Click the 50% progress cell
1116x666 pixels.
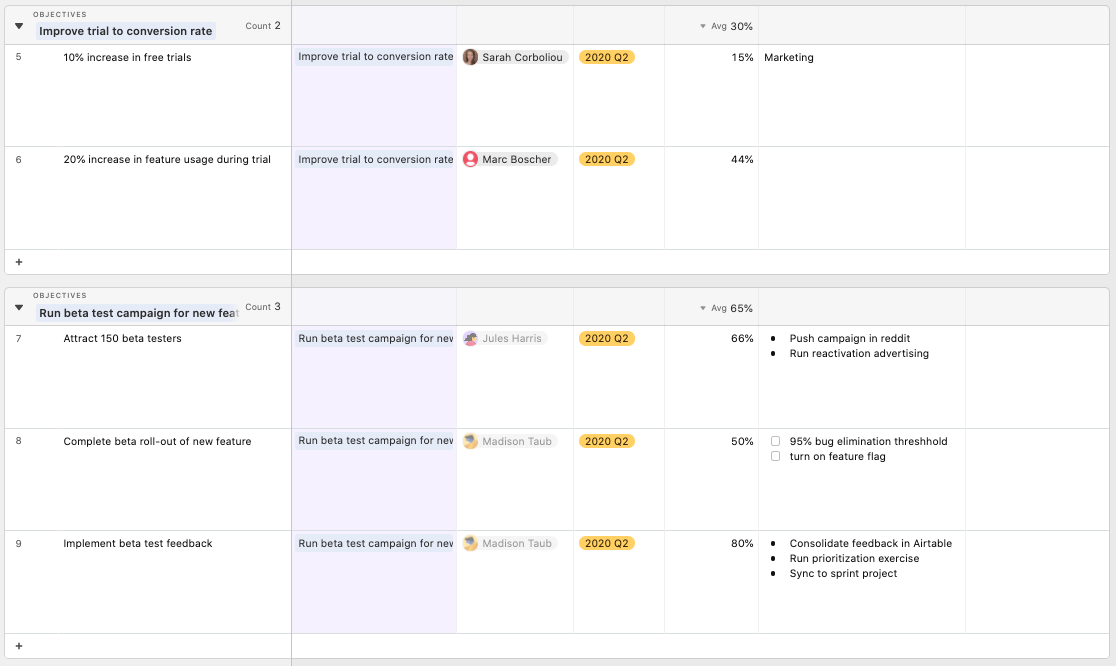(712, 480)
